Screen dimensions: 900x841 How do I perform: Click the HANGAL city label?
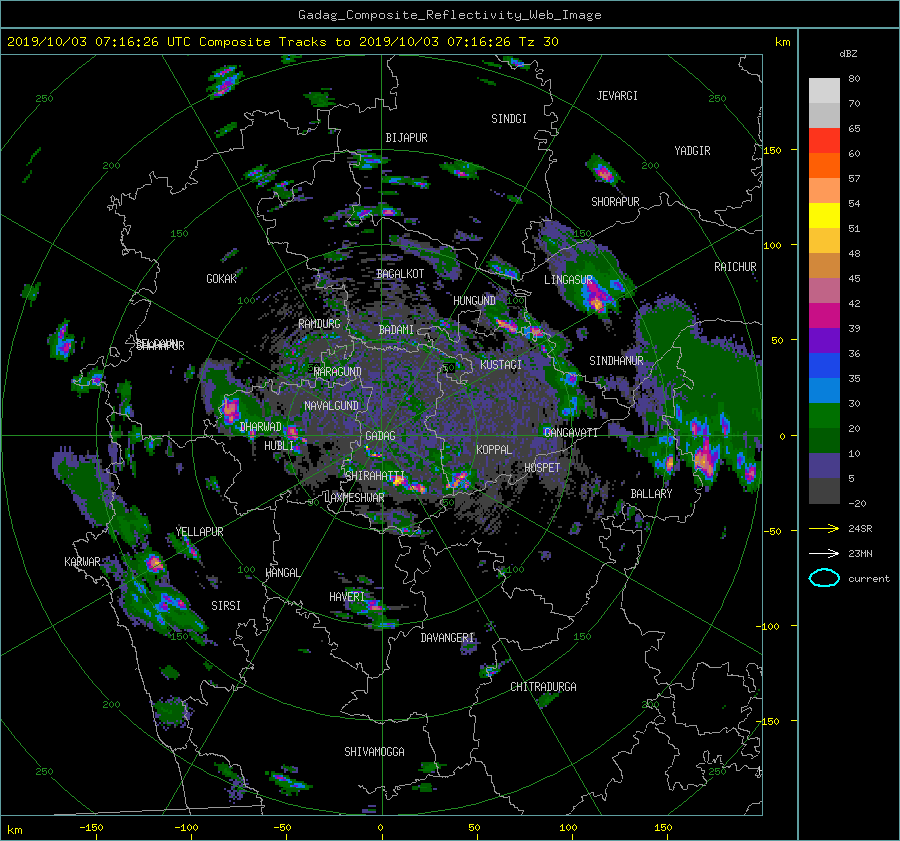click(282, 573)
